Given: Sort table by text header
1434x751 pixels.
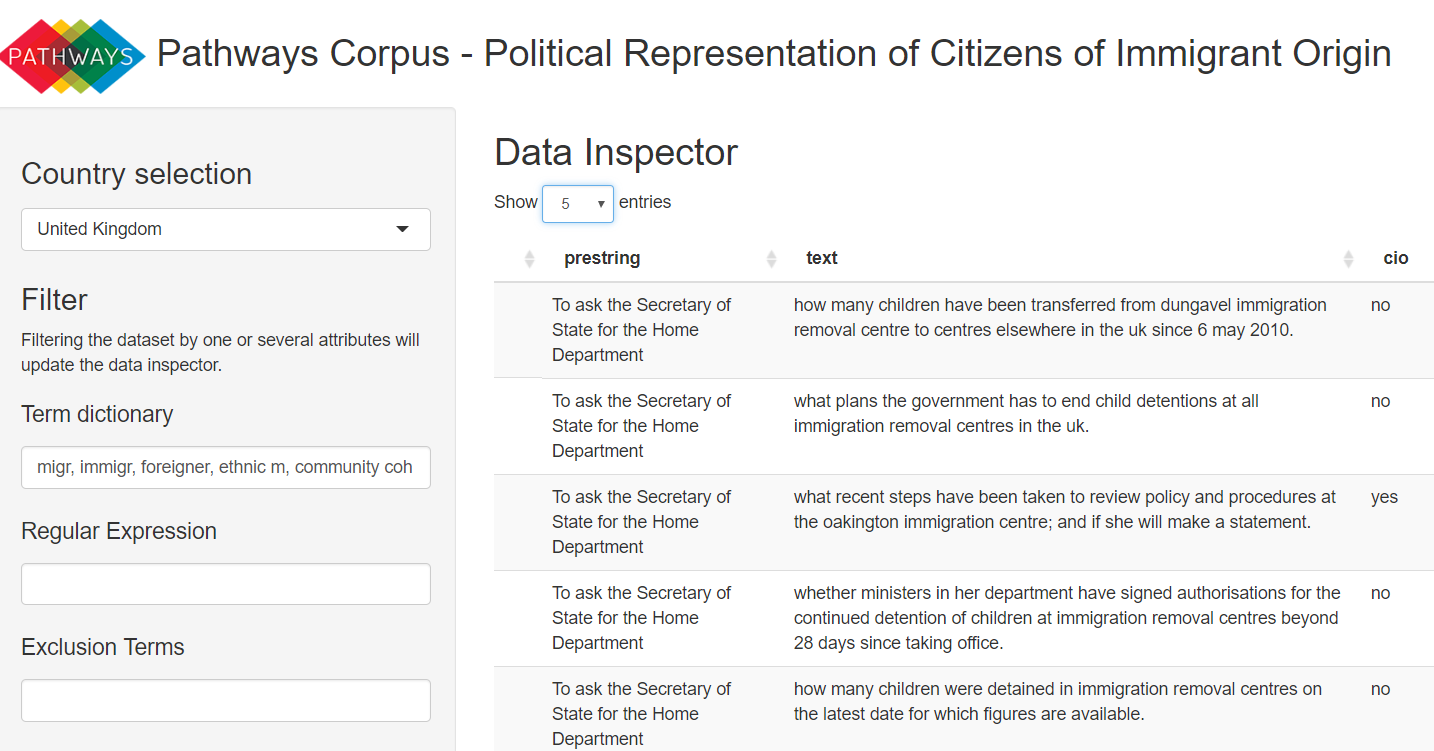Looking at the screenshot, I should (x=821, y=258).
